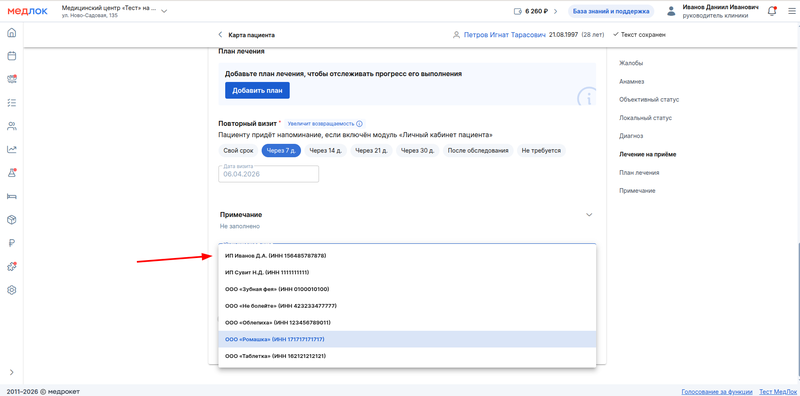The width and height of the screenshot is (800, 396).
Task: Open the hamburger menu icon
Action: (791, 11)
